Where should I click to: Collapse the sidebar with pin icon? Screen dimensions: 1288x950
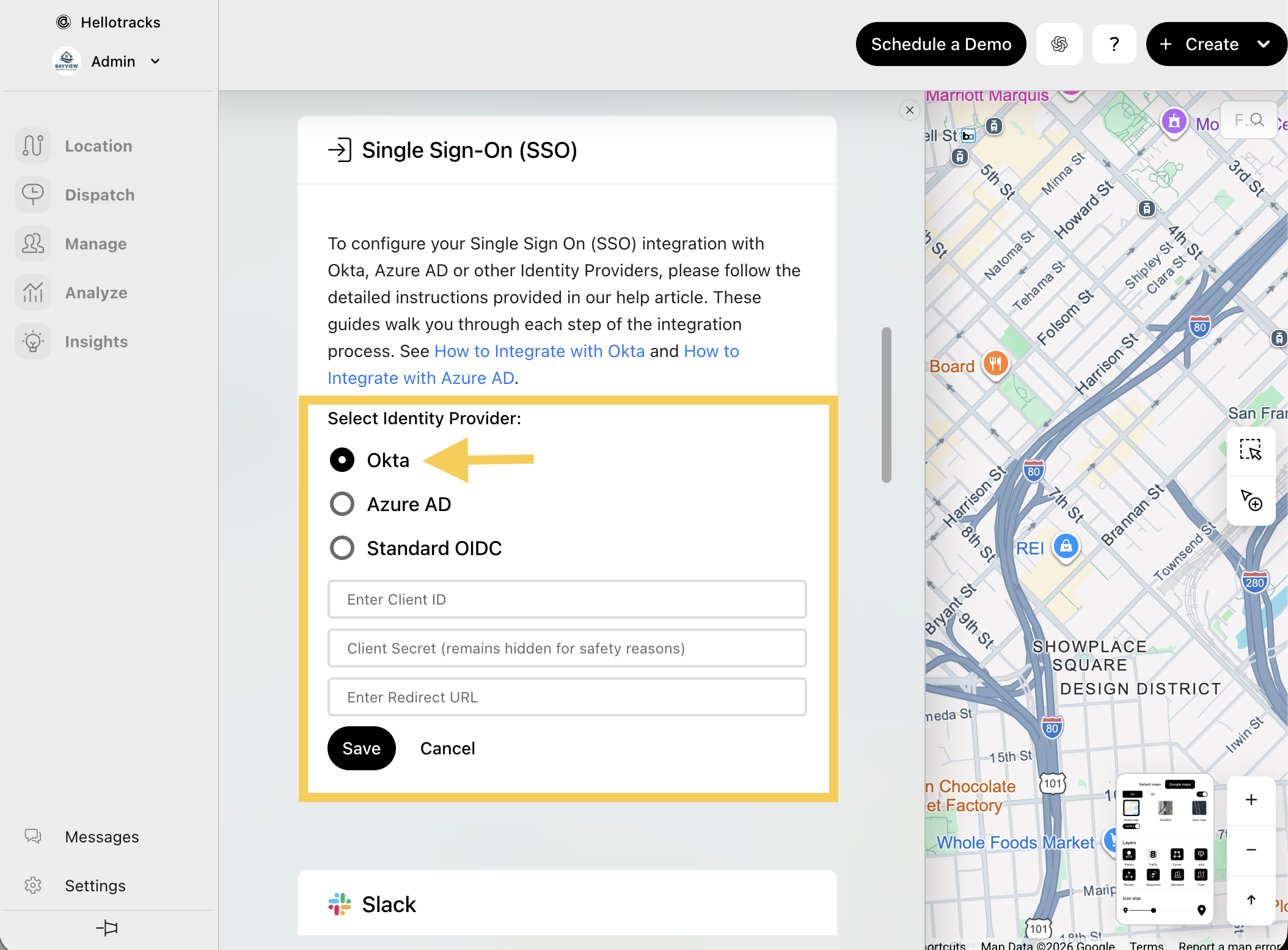point(107,928)
